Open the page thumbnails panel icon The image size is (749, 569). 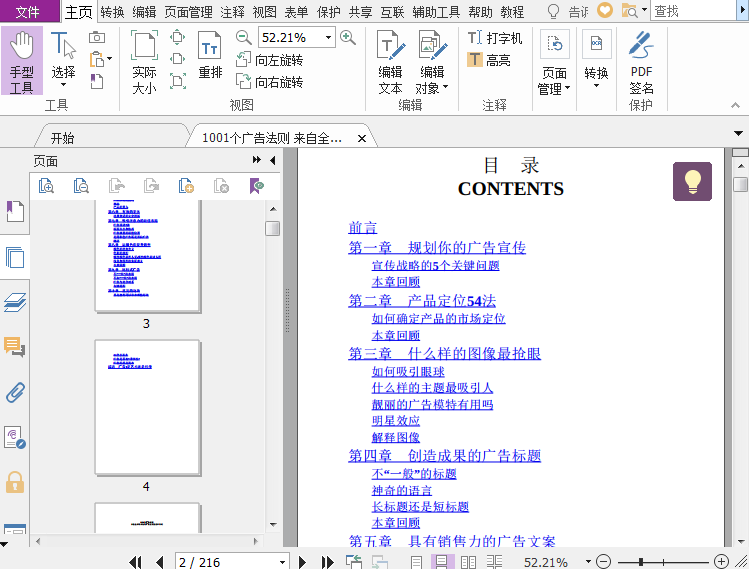tap(15, 257)
